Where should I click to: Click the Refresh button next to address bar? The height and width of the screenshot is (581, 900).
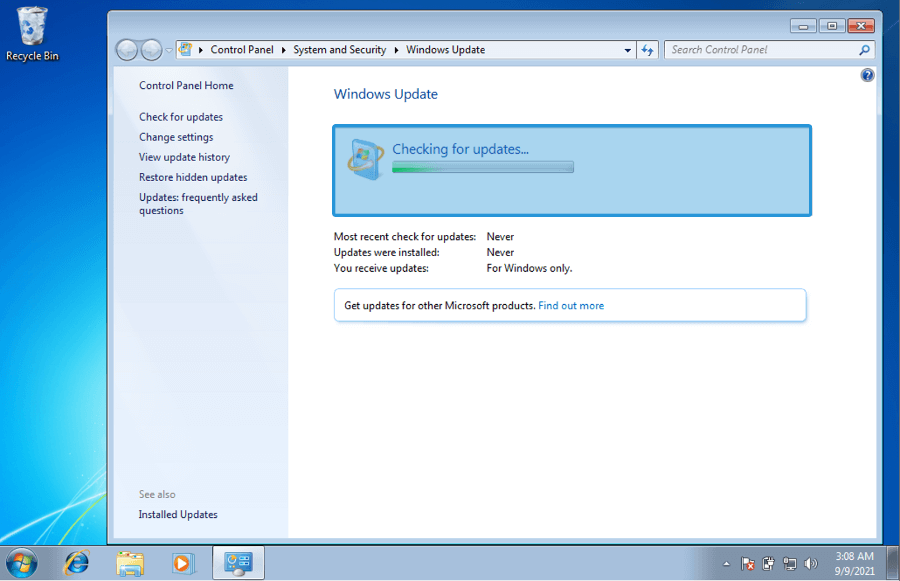click(647, 50)
